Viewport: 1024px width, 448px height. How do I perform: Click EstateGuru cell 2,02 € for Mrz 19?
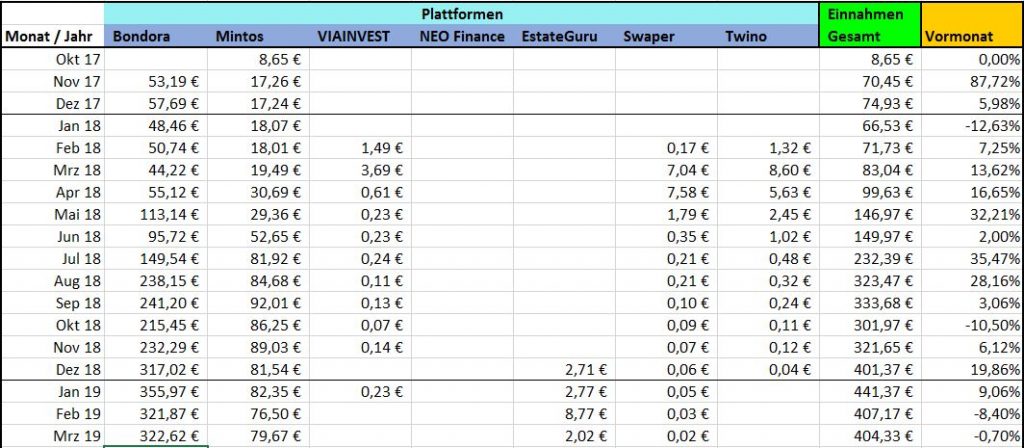click(x=564, y=436)
